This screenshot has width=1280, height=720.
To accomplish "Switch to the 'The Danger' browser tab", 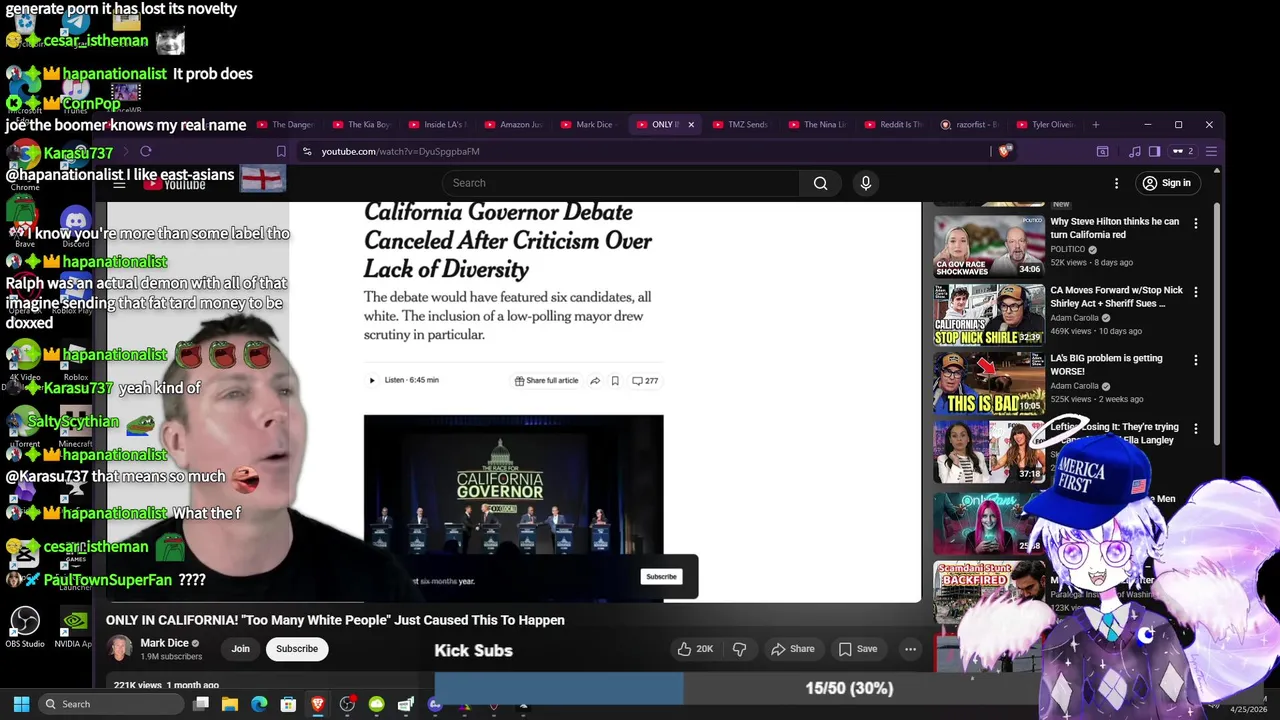I will tap(286, 125).
